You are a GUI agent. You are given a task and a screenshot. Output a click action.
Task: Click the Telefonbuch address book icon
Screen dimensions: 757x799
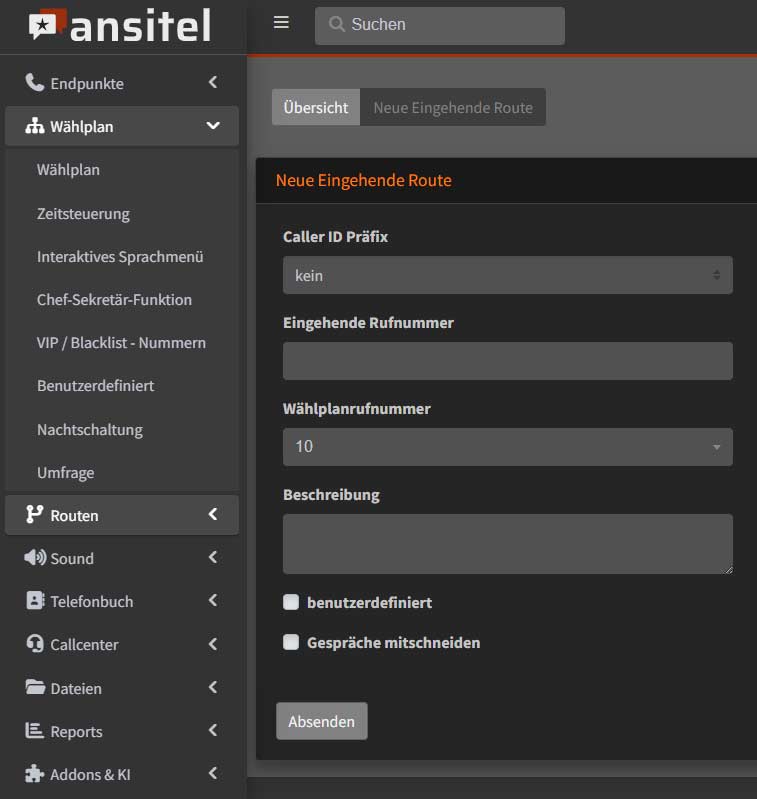point(35,601)
